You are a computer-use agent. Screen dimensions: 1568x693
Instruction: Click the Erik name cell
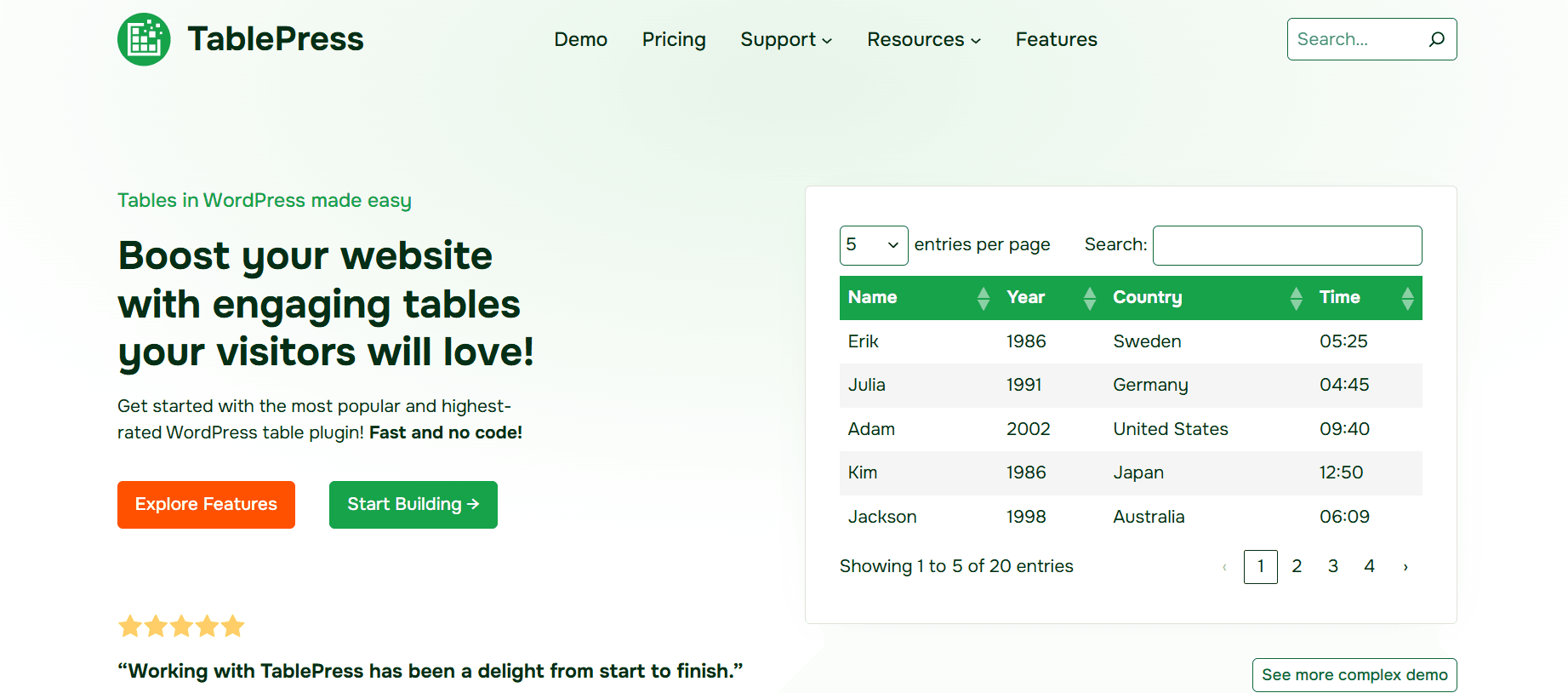pos(919,341)
